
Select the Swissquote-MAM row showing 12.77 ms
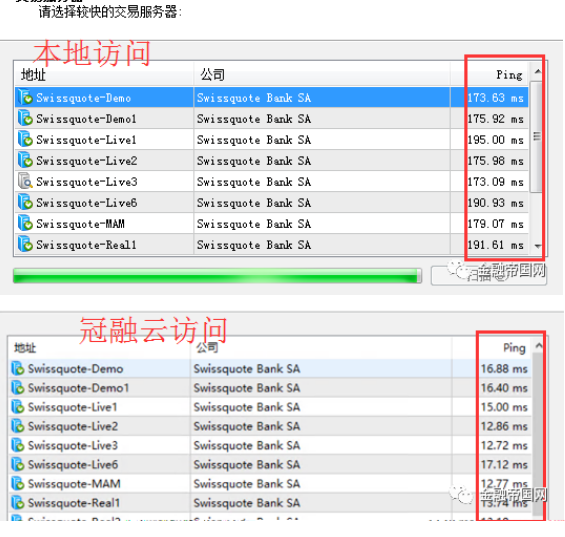pos(270,484)
